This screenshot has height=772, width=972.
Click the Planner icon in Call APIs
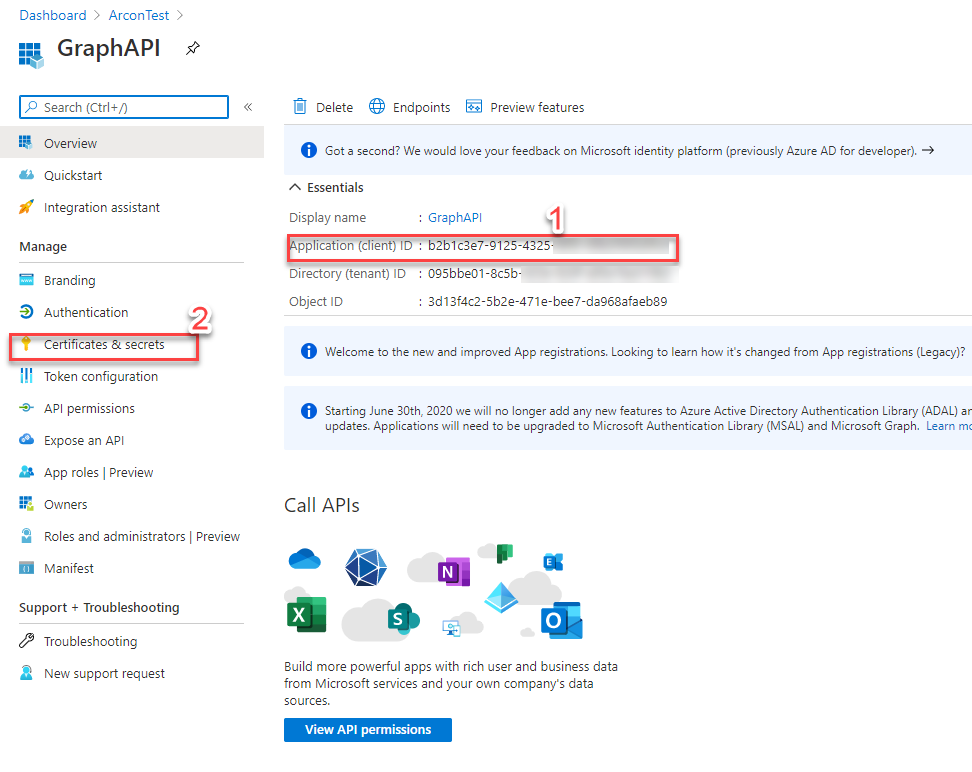(505, 552)
